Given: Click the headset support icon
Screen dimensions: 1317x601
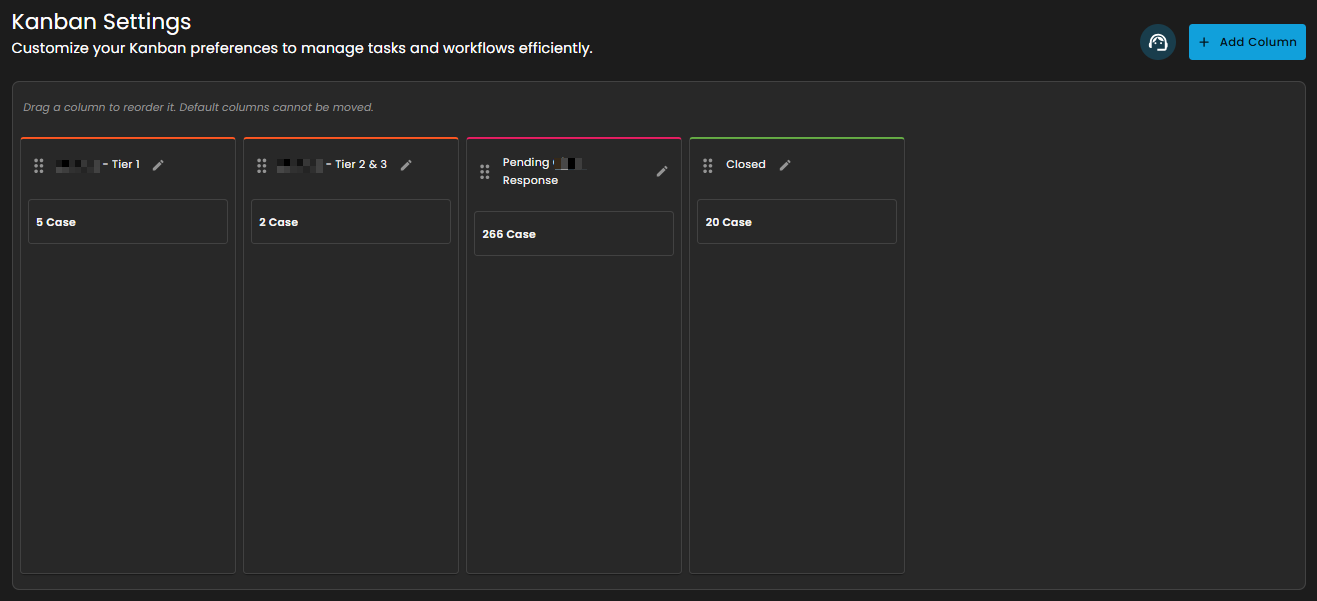Looking at the screenshot, I should click(x=1158, y=42).
